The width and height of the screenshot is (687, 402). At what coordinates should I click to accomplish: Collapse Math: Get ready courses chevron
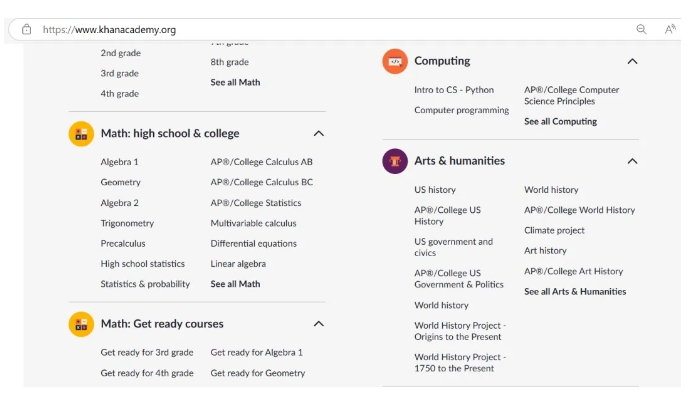pos(318,324)
